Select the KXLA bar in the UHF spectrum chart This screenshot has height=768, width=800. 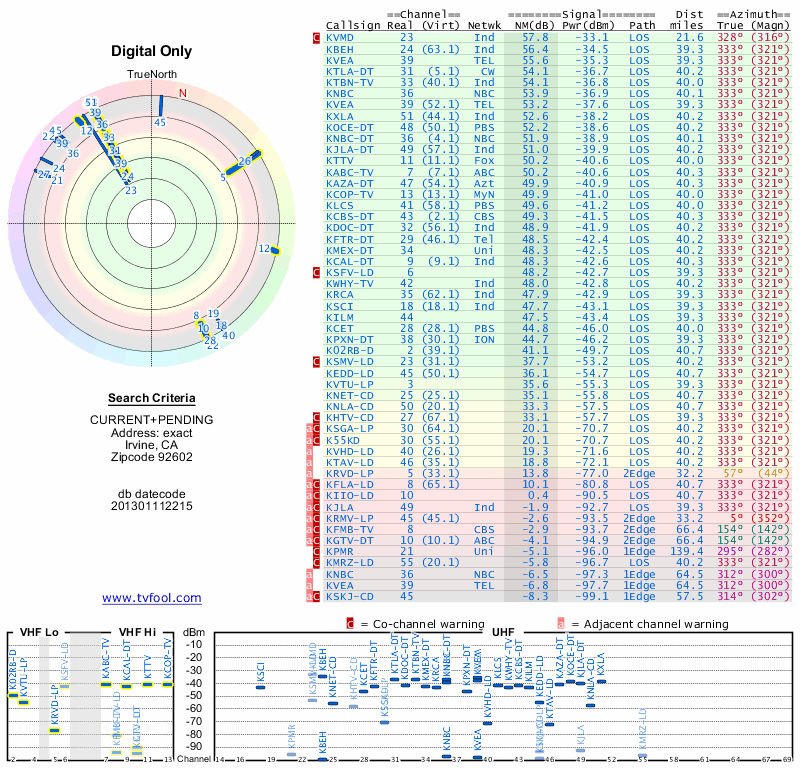click(x=601, y=681)
